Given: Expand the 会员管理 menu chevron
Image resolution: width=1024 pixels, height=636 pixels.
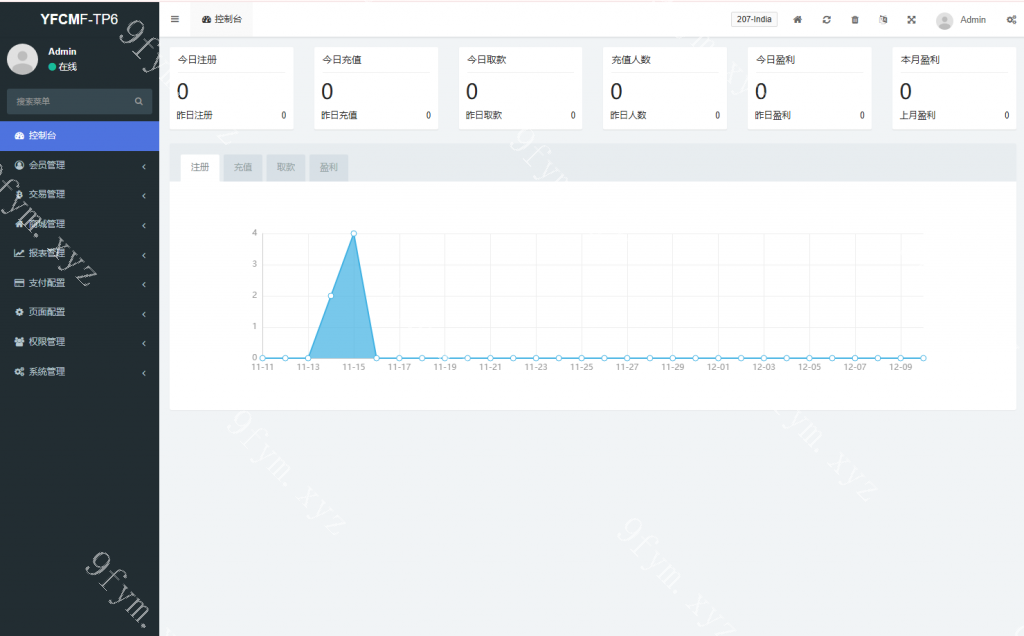Looking at the screenshot, I should tap(144, 167).
